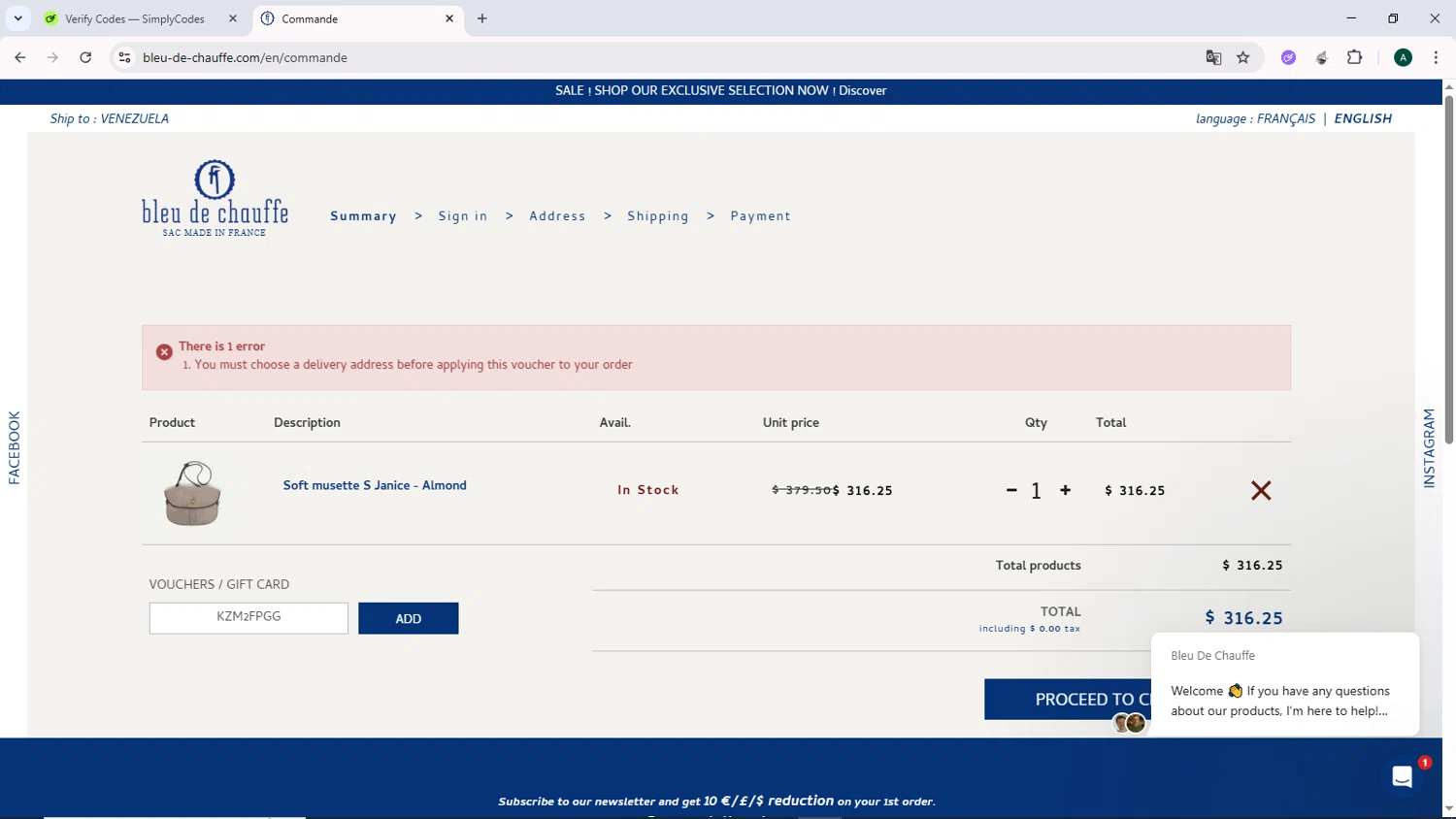The width and height of the screenshot is (1456, 819).
Task: Bookmark this page with star icon
Action: pos(1242,57)
